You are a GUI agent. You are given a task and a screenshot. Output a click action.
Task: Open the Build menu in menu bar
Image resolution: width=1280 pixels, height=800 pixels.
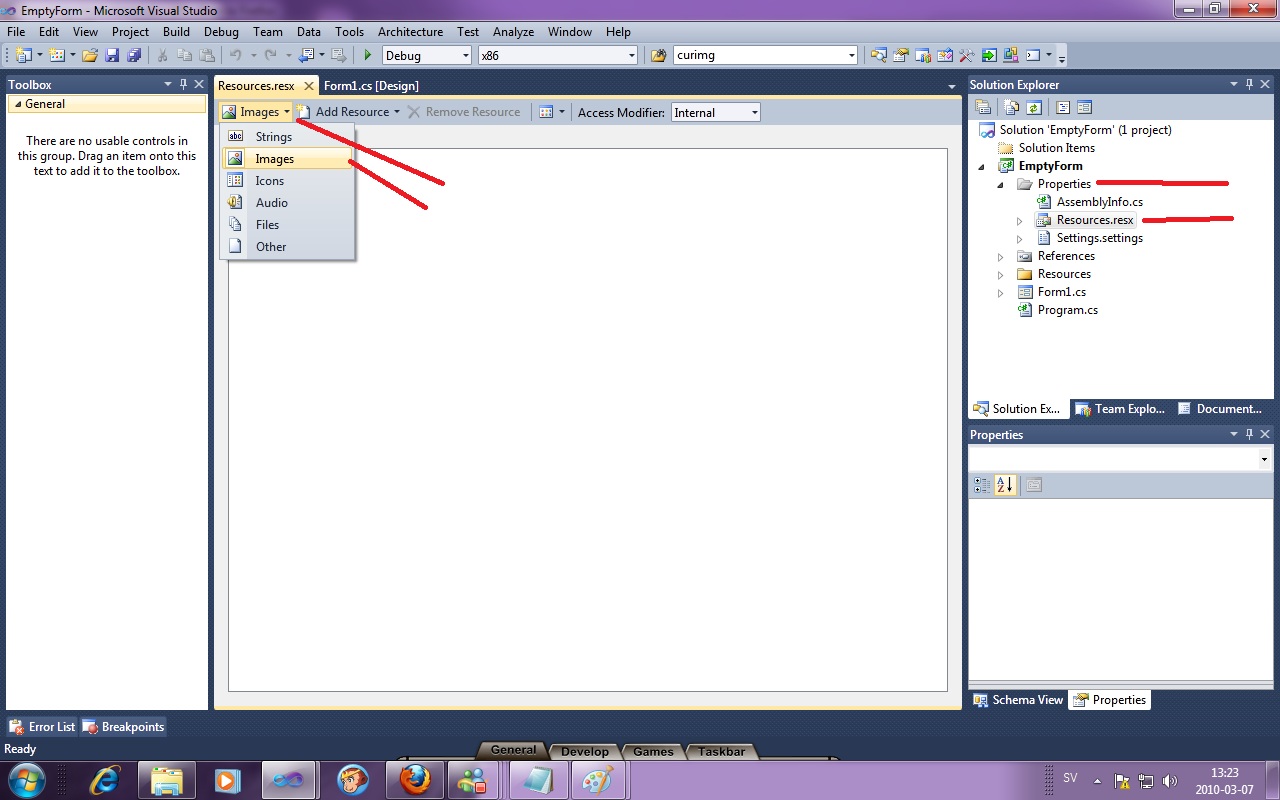(x=176, y=32)
